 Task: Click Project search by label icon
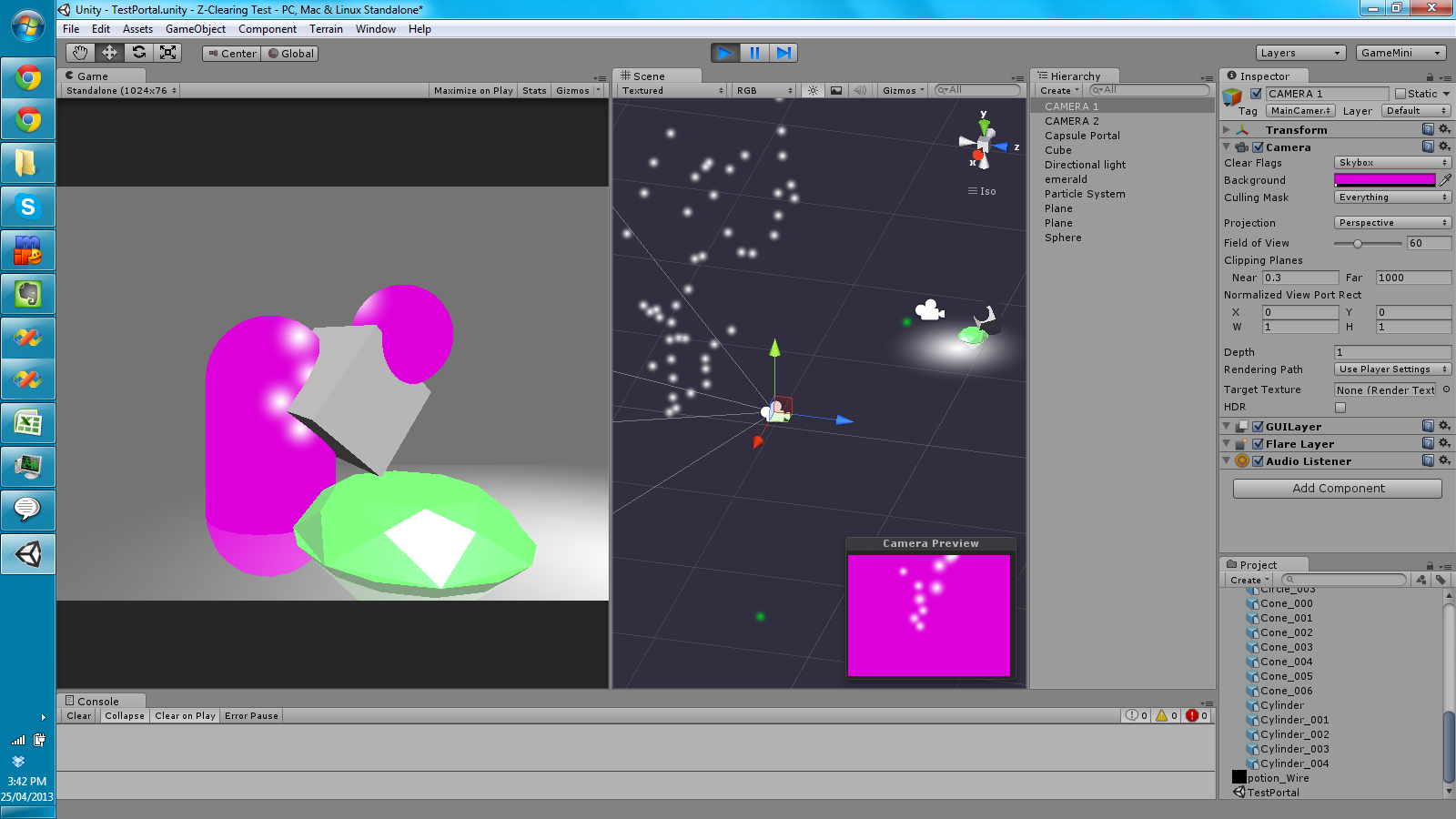coord(1441,580)
